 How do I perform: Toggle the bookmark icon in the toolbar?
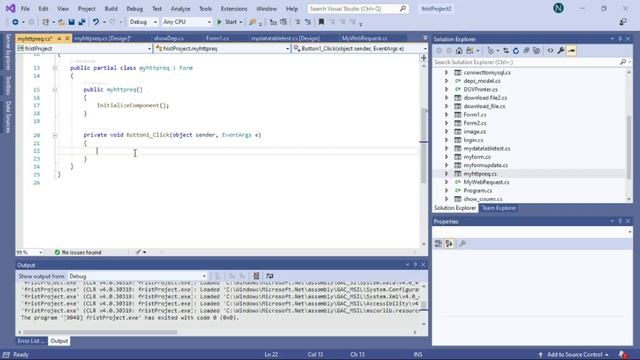(321, 22)
